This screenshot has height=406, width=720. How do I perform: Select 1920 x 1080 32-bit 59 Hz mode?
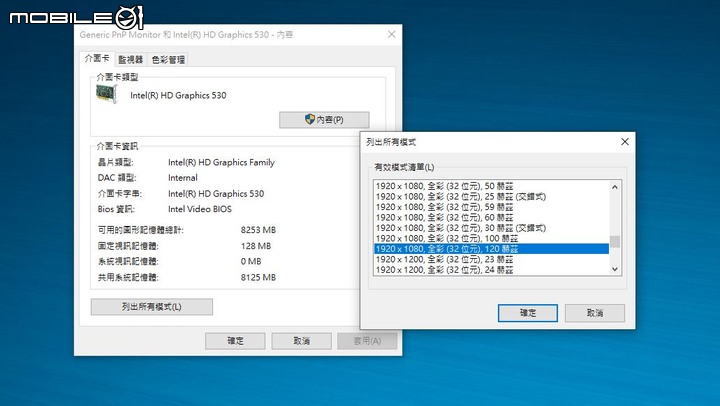(491, 207)
